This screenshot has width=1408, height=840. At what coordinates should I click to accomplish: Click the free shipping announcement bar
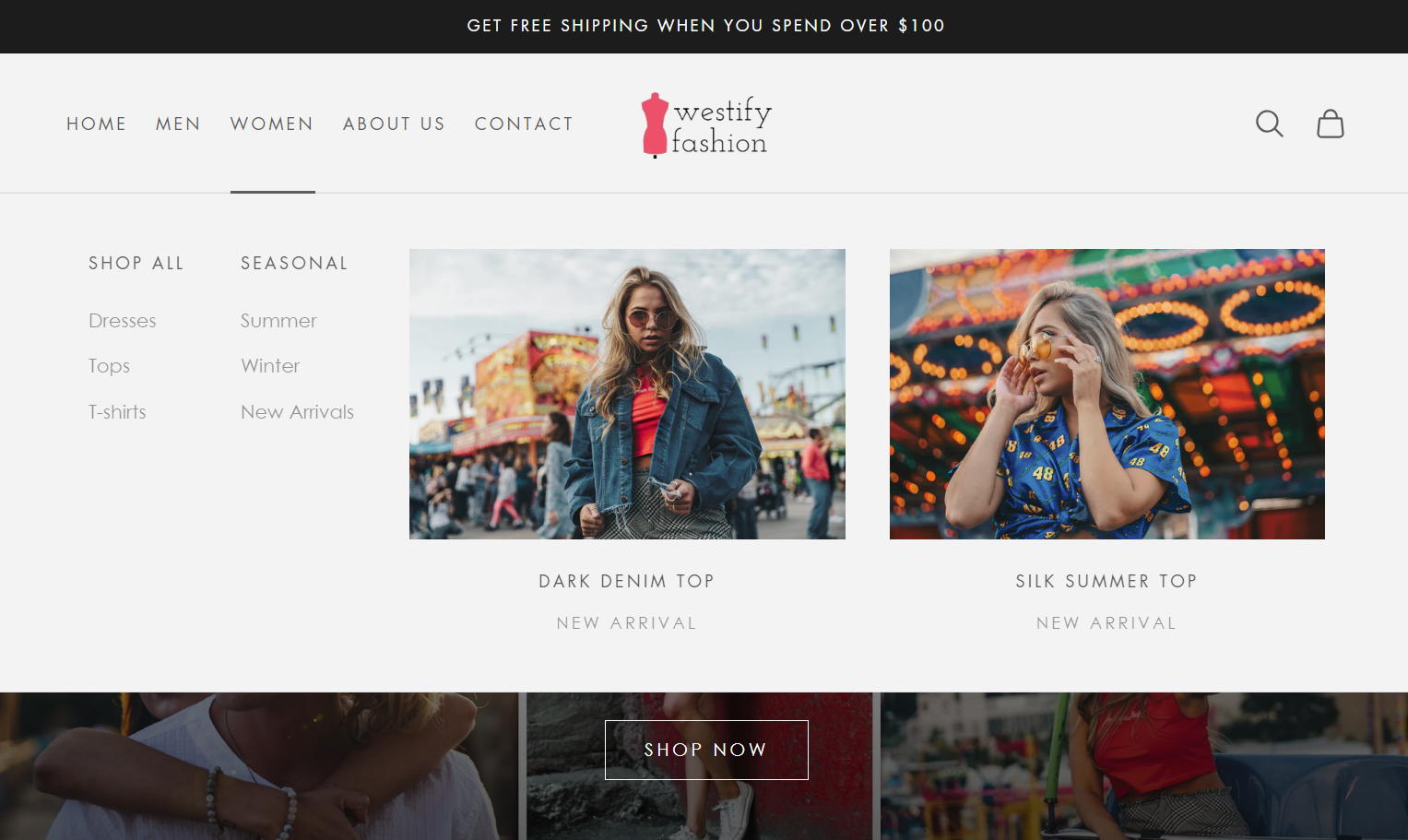click(705, 26)
